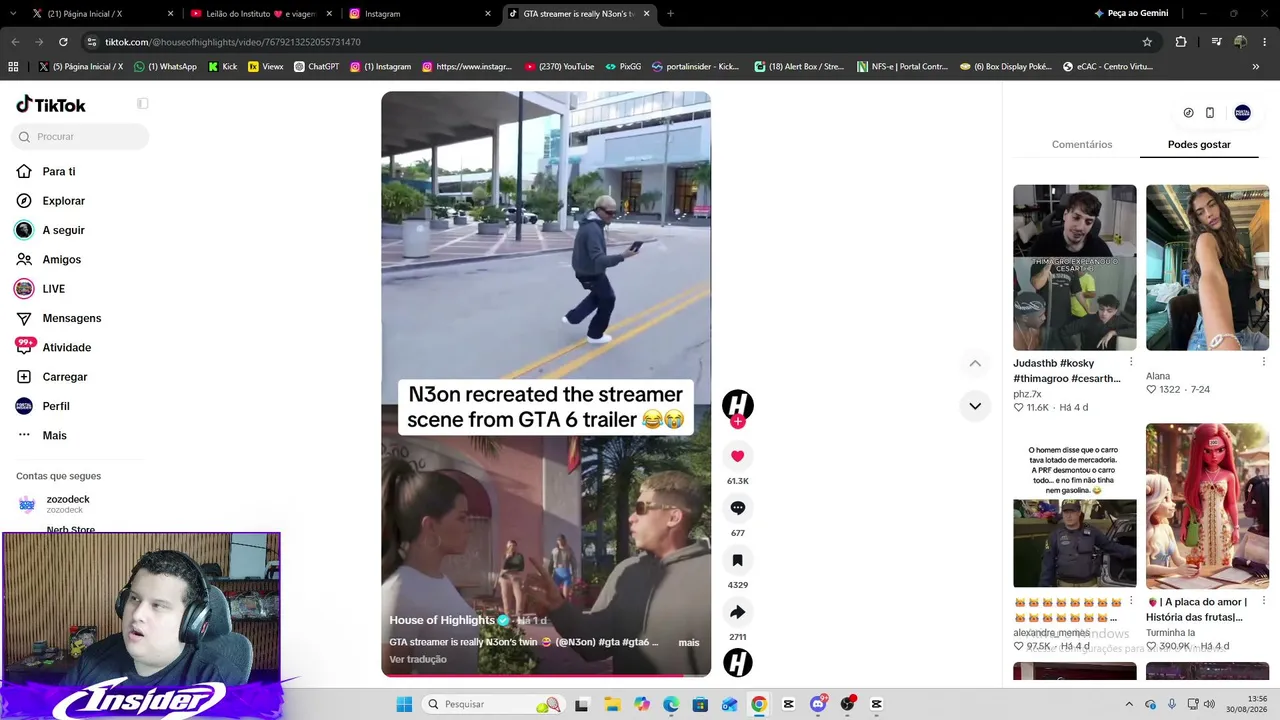Open the video comments bubble icon
Viewport: 1280px width, 720px height.
click(x=737, y=508)
